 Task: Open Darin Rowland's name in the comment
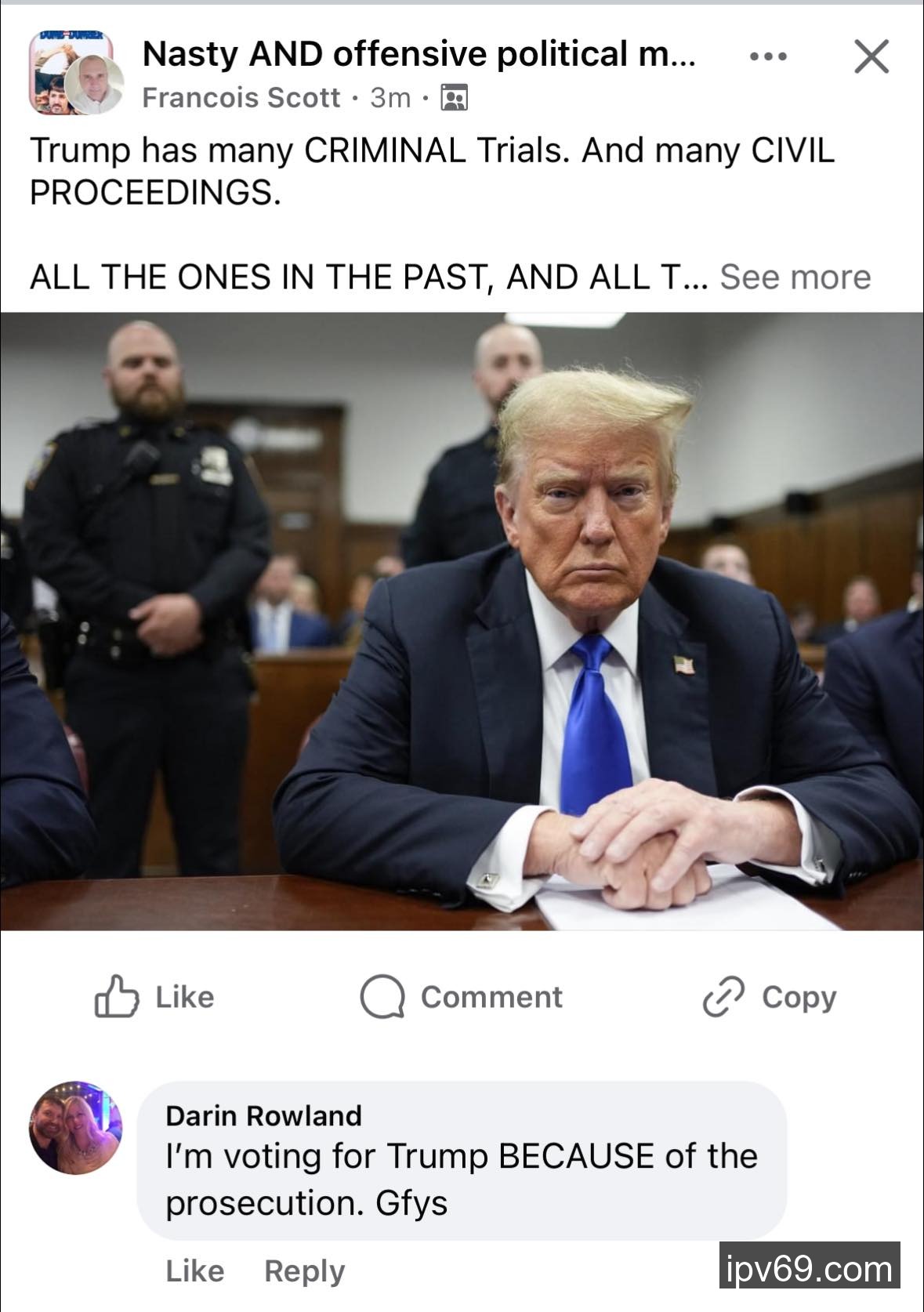click(263, 1115)
